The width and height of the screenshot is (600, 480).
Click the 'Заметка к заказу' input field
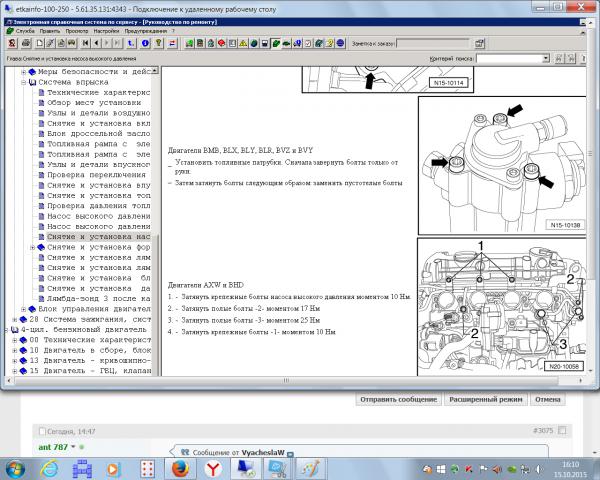tap(432, 44)
